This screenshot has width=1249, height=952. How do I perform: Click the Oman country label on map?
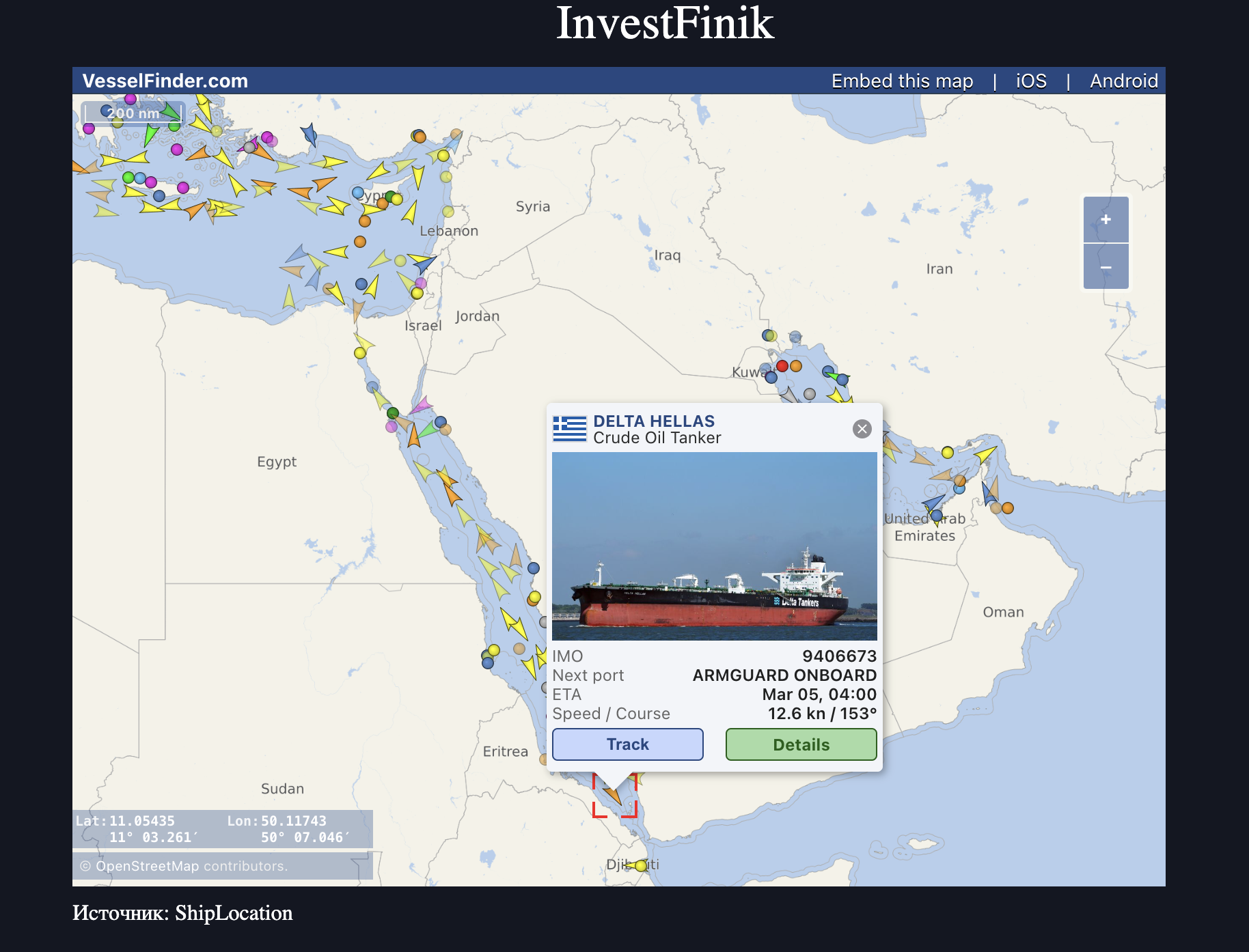point(1003,612)
